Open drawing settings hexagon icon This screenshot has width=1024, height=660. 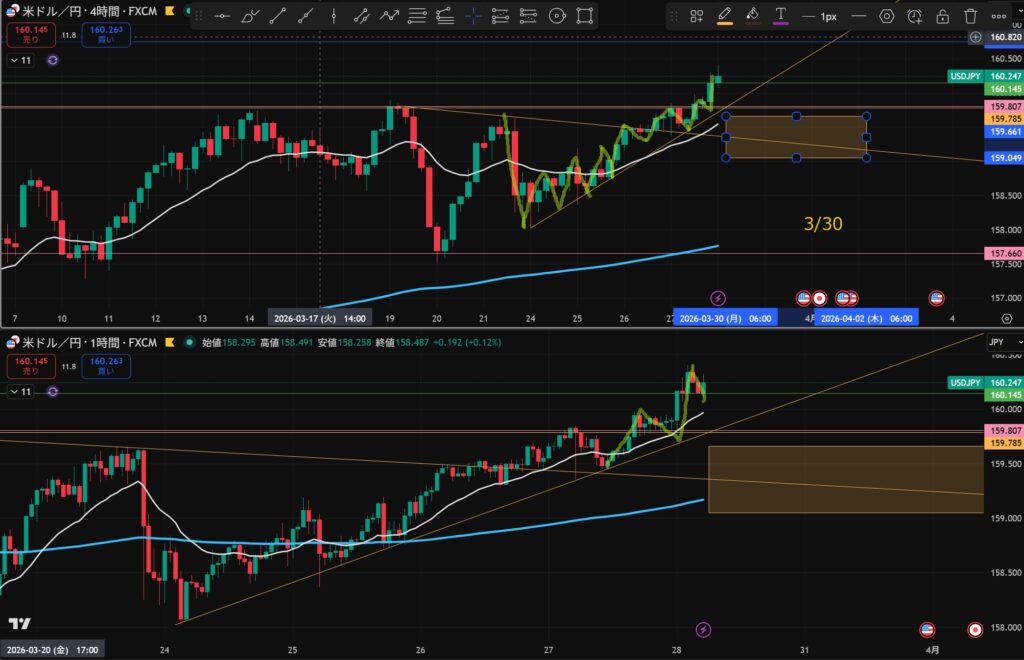pos(886,16)
